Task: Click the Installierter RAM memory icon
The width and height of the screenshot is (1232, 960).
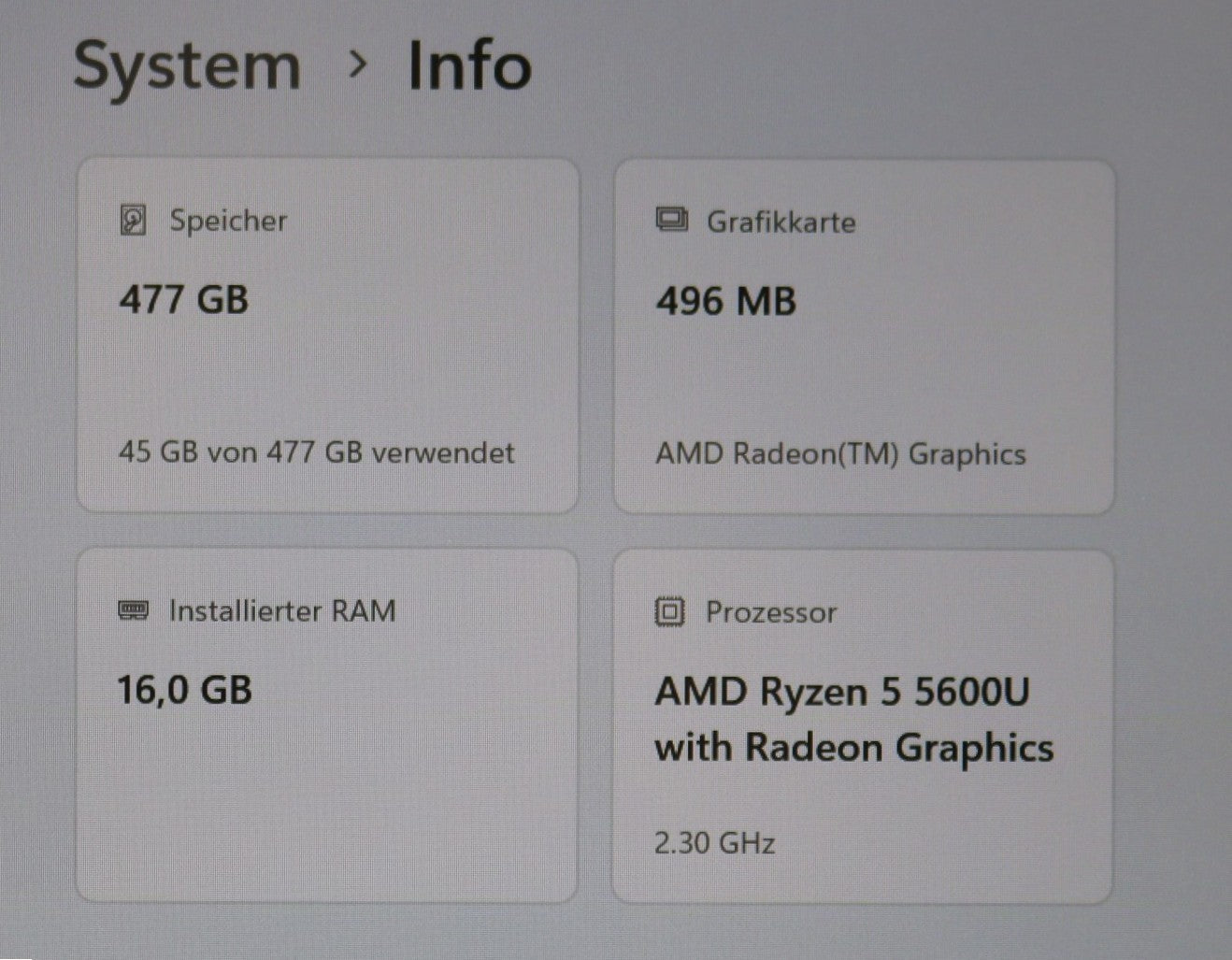Action: point(135,610)
